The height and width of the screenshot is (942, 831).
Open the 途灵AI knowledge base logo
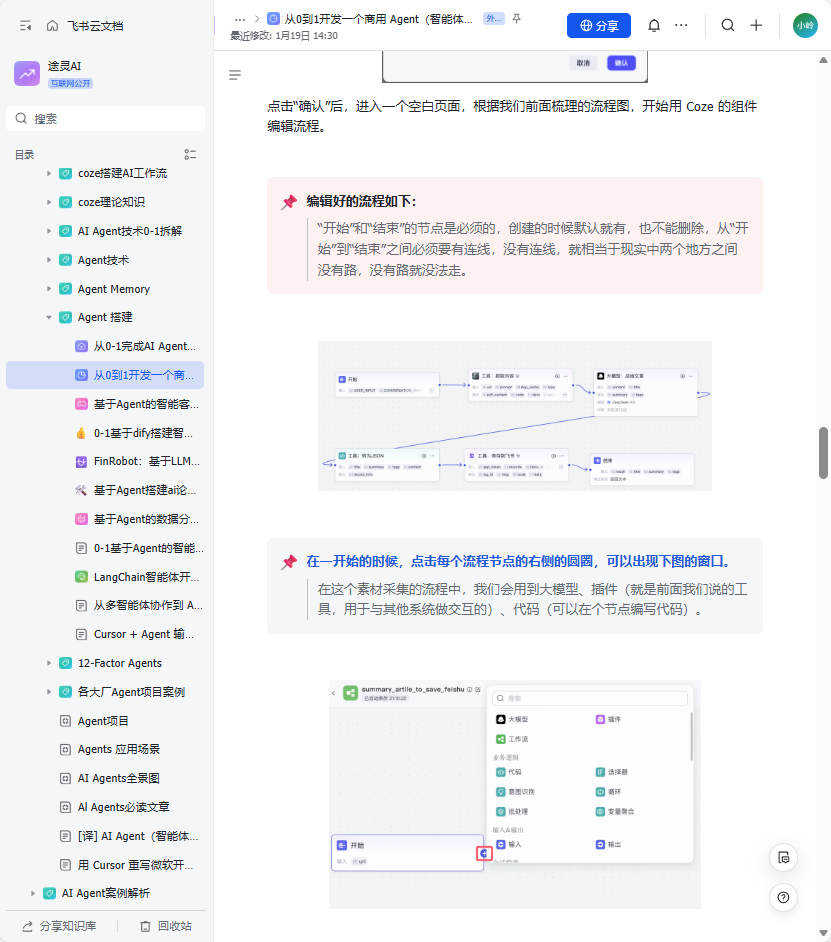(x=27, y=73)
